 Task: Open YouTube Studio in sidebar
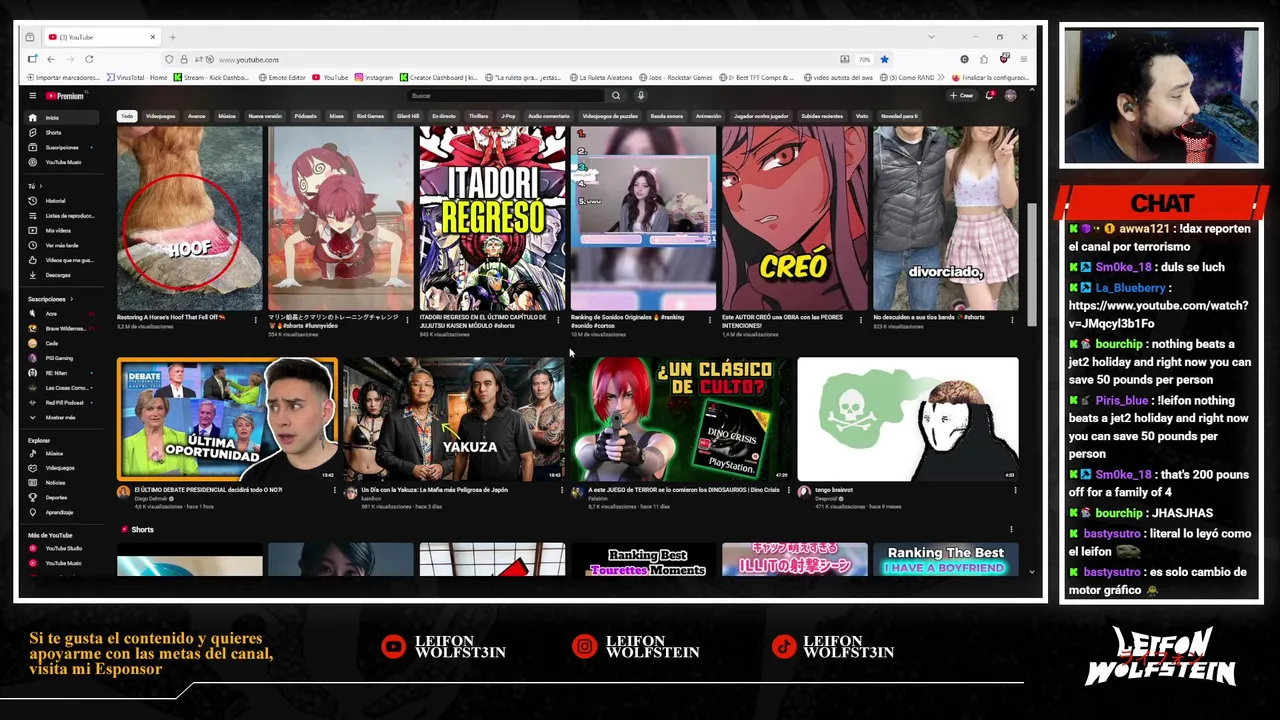[60, 549]
